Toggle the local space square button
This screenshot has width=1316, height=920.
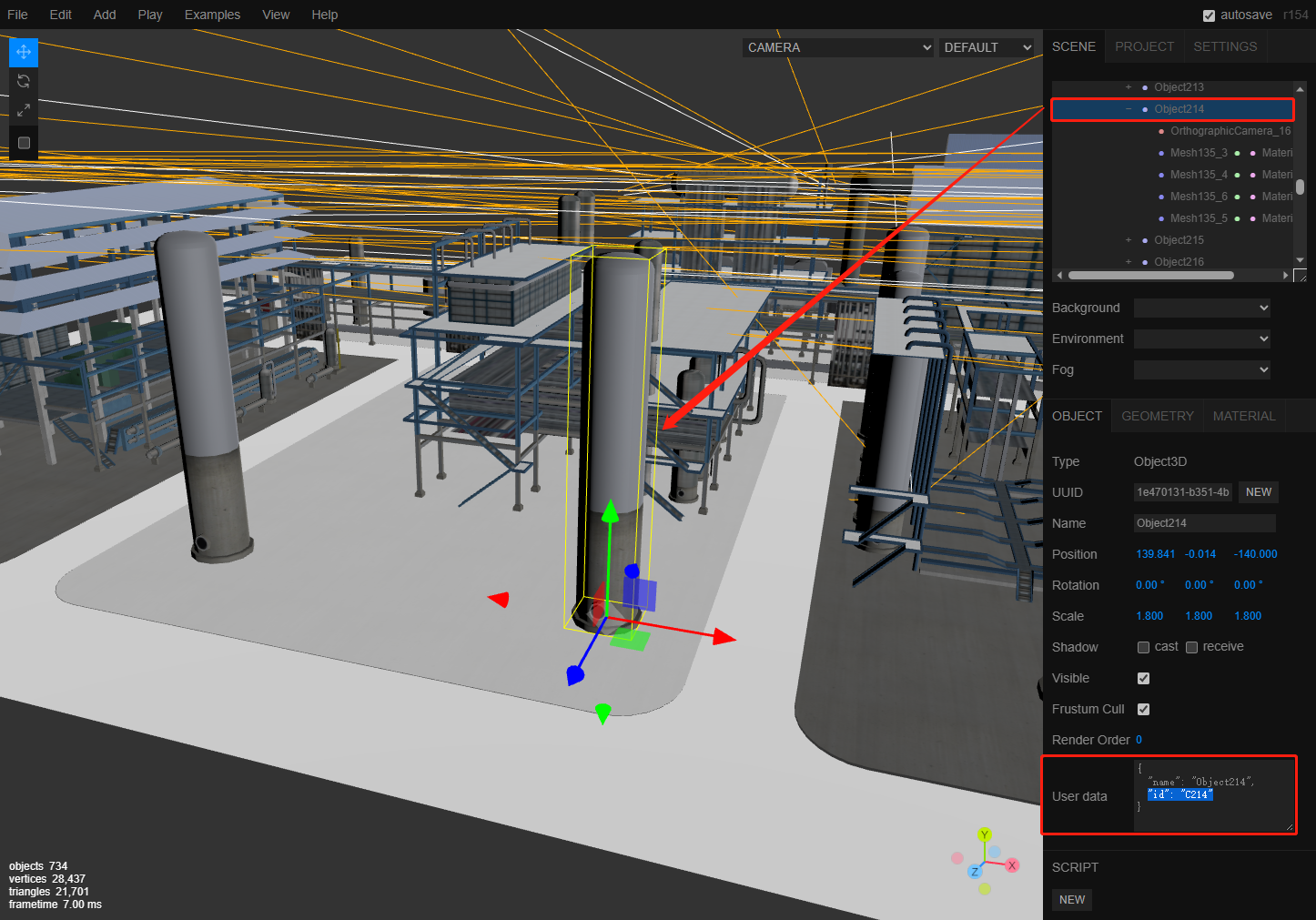click(24, 143)
